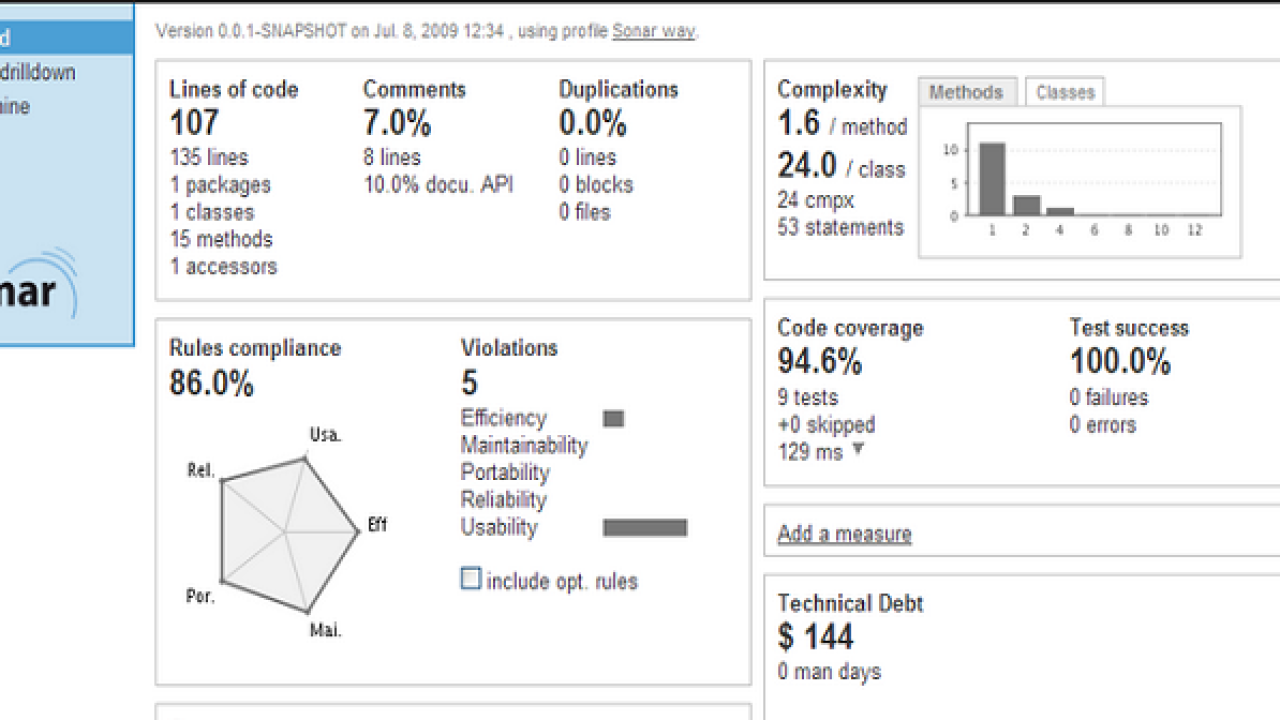This screenshot has height=720, width=1280.
Task: Enable the include opt. rules checkbox
Action: [x=471, y=579]
